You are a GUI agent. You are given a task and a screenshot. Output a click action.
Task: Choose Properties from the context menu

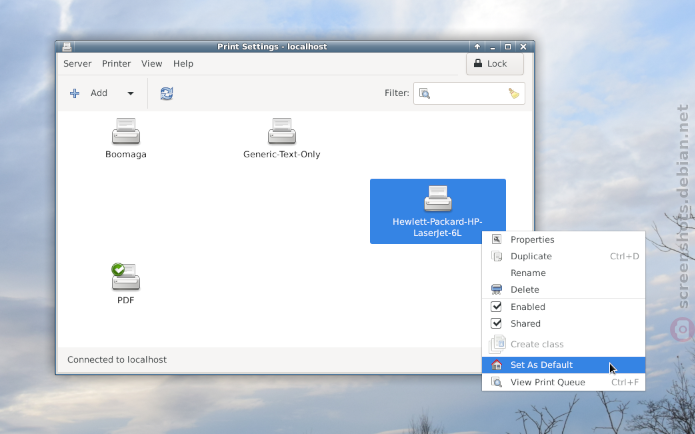563,239
